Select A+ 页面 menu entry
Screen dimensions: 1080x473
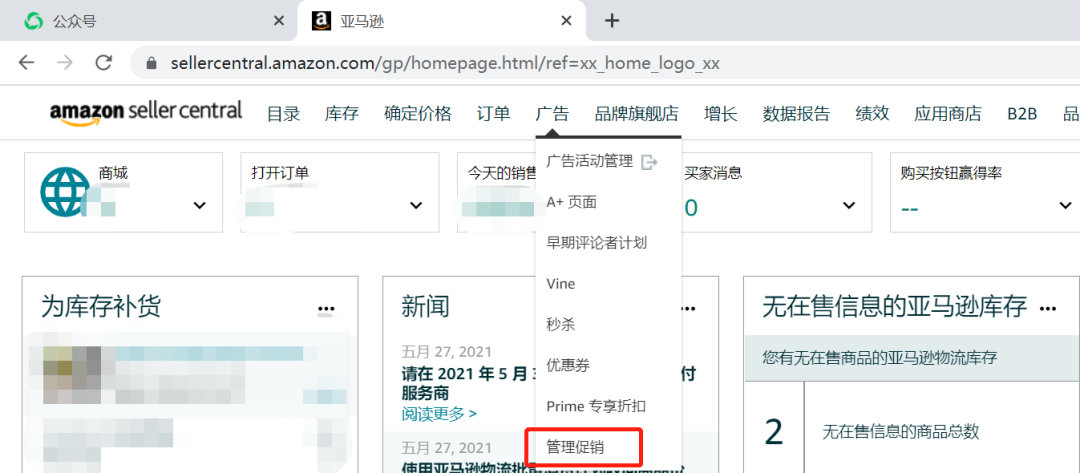click(571, 202)
